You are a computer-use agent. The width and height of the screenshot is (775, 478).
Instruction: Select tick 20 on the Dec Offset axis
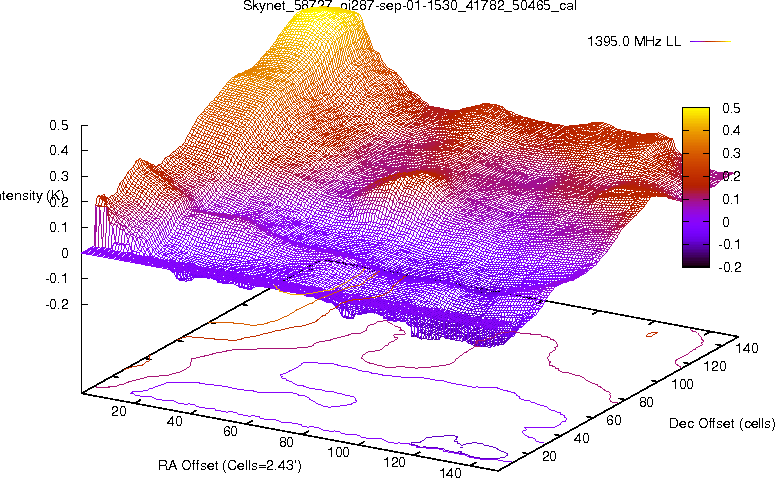549,456
